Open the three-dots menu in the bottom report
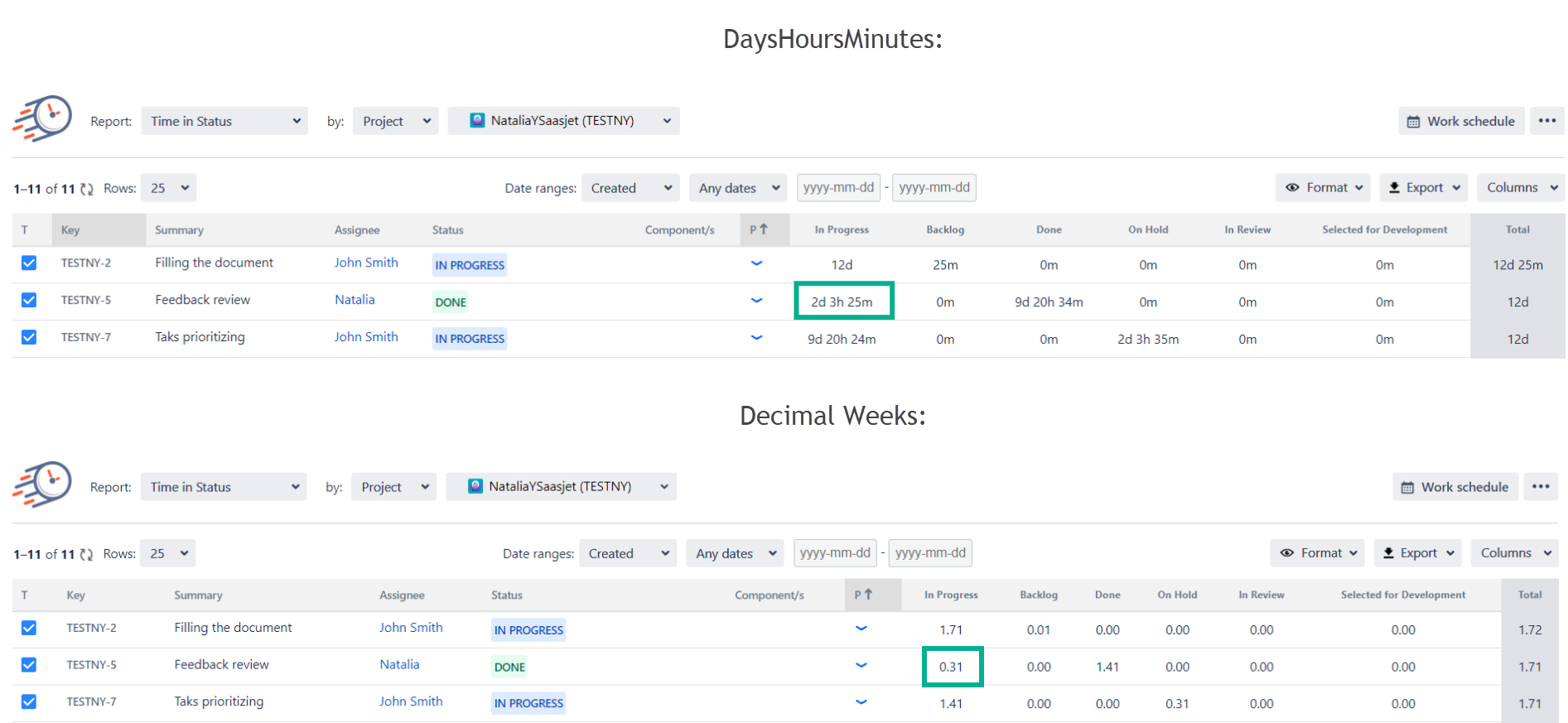This screenshot has width=1568, height=723. pos(1540,487)
